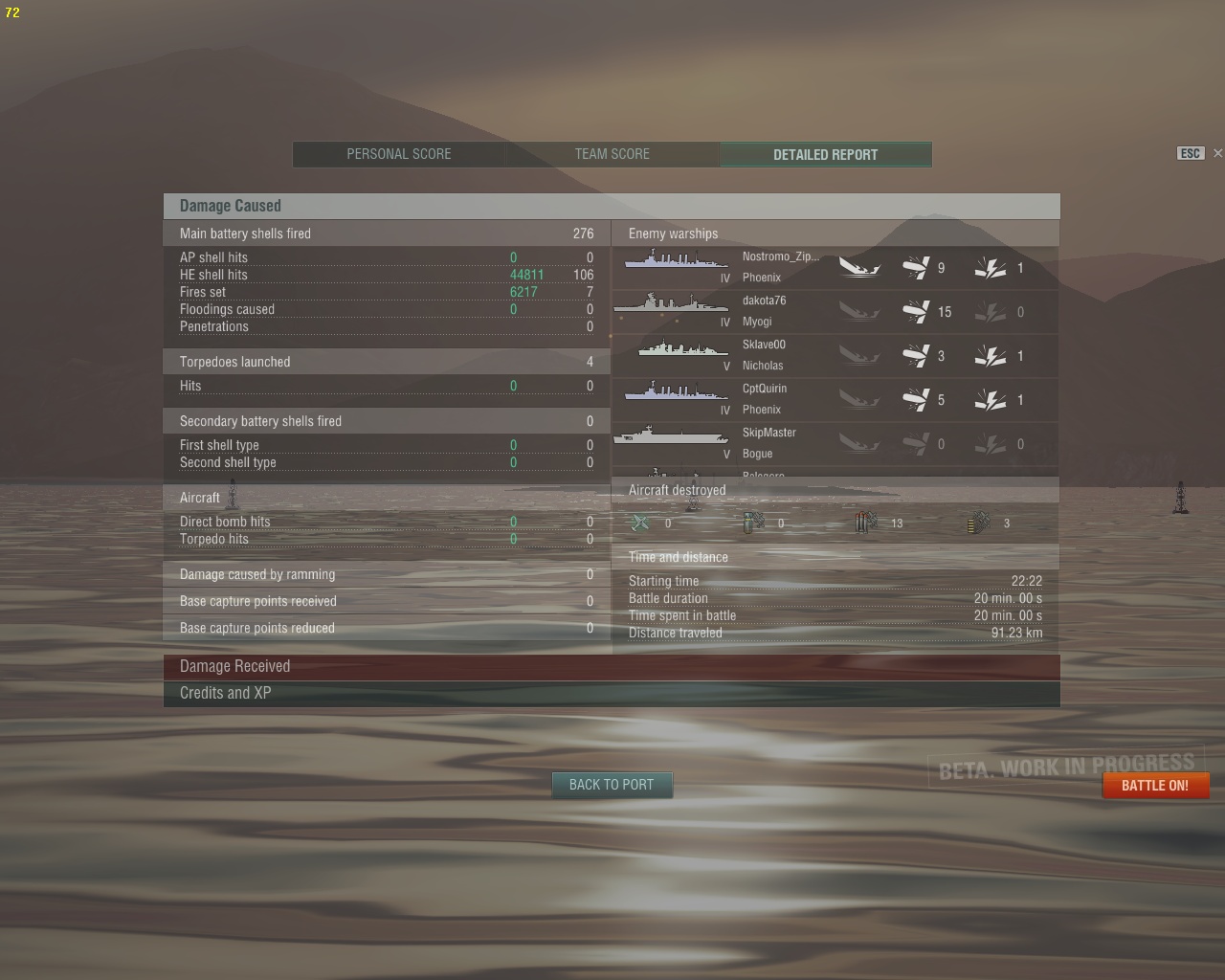Screen dimensions: 1225x980
Task: Expand the Credits and XP section
Action: (612, 694)
